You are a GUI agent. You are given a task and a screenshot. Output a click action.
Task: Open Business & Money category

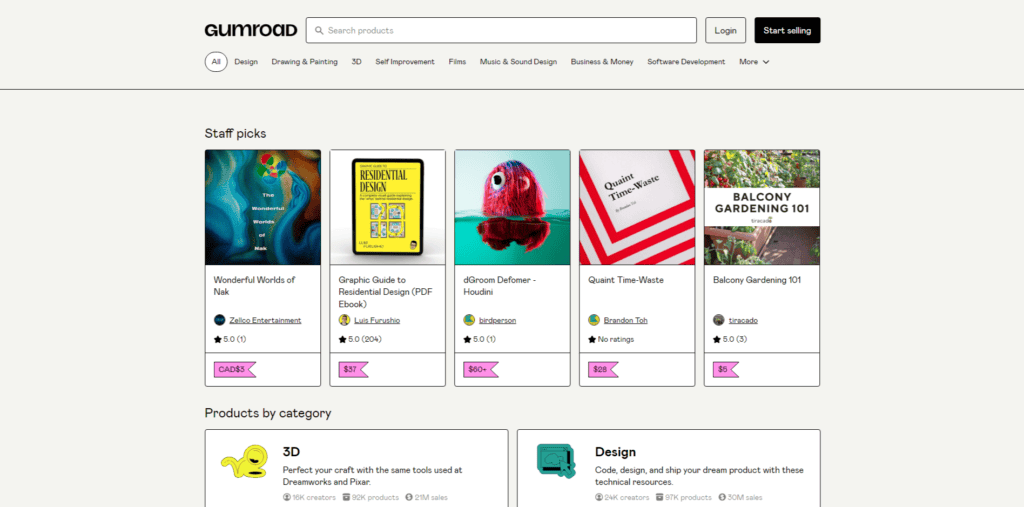pos(602,62)
